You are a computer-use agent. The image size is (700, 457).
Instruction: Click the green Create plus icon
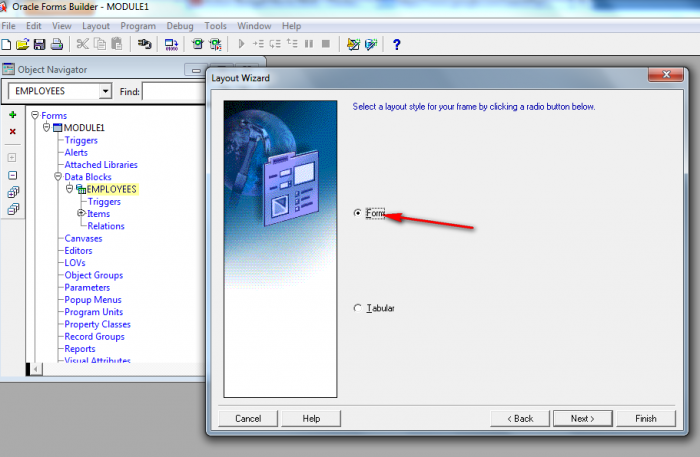pos(13,115)
